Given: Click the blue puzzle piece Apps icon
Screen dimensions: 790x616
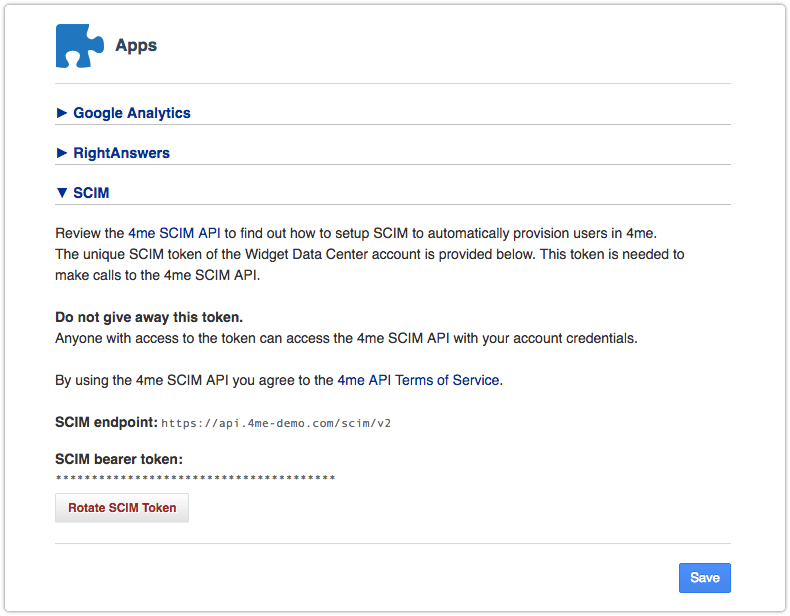Looking at the screenshot, I should [x=80, y=46].
